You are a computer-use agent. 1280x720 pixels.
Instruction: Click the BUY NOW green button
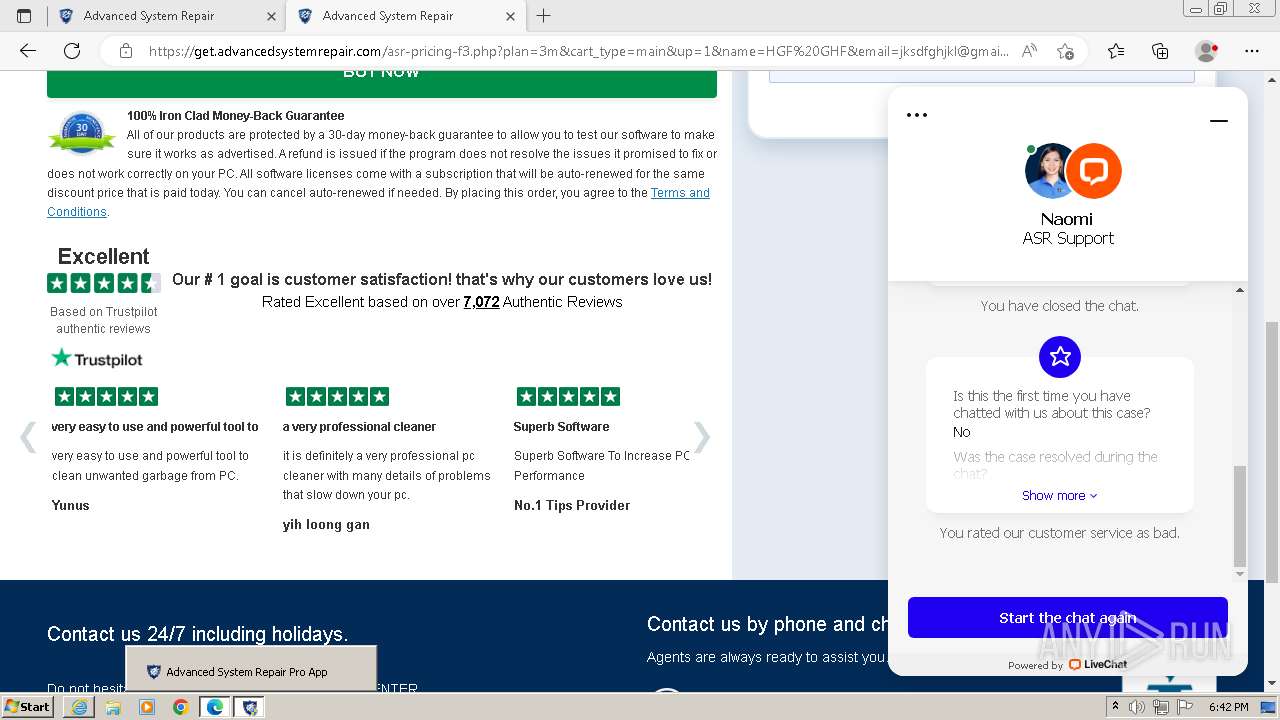click(x=382, y=83)
